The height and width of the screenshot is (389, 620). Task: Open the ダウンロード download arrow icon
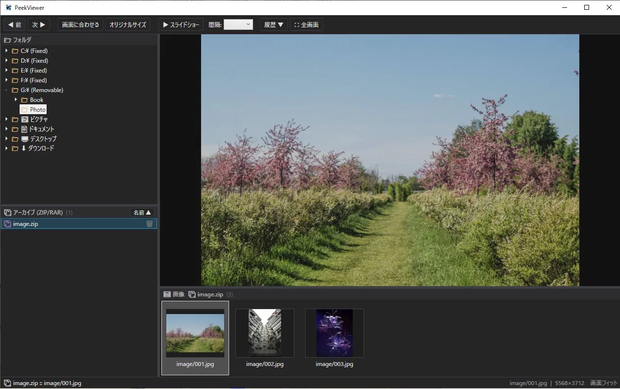pos(23,148)
